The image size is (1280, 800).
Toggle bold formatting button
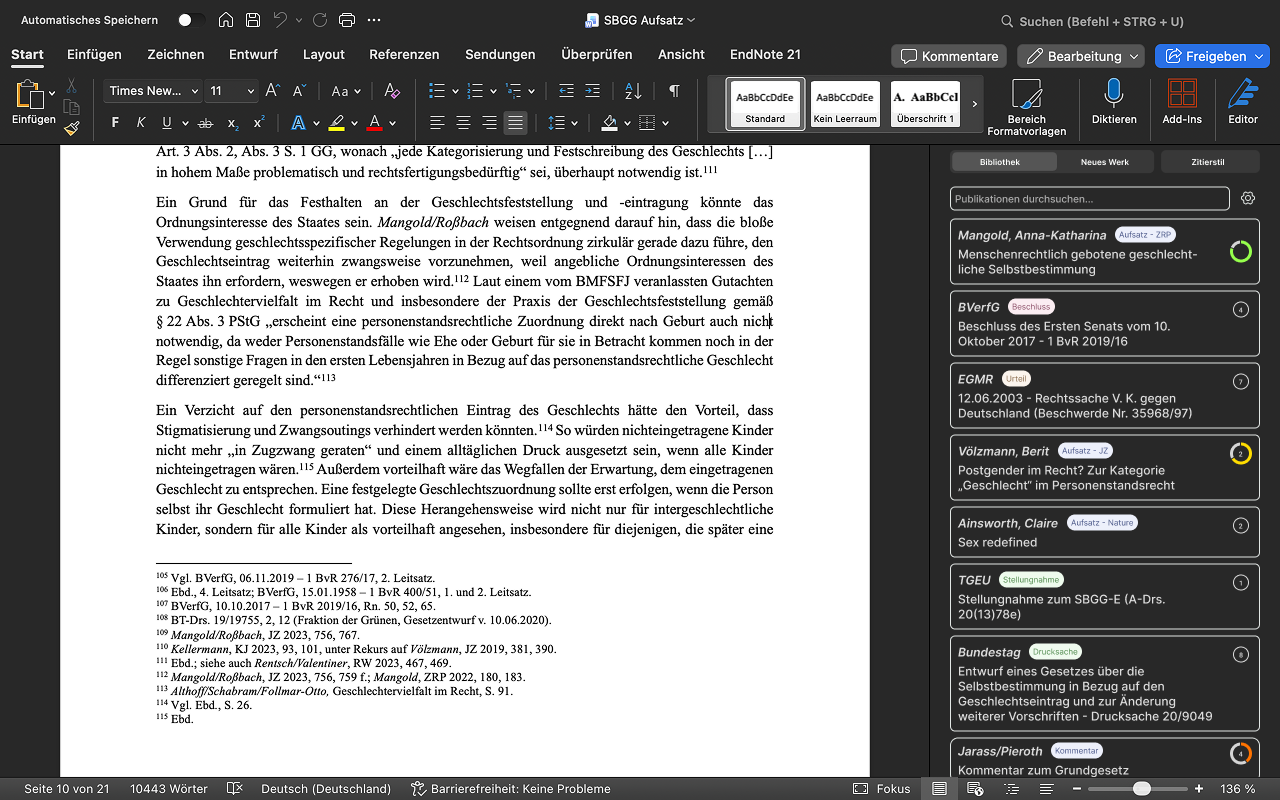[x=115, y=123]
